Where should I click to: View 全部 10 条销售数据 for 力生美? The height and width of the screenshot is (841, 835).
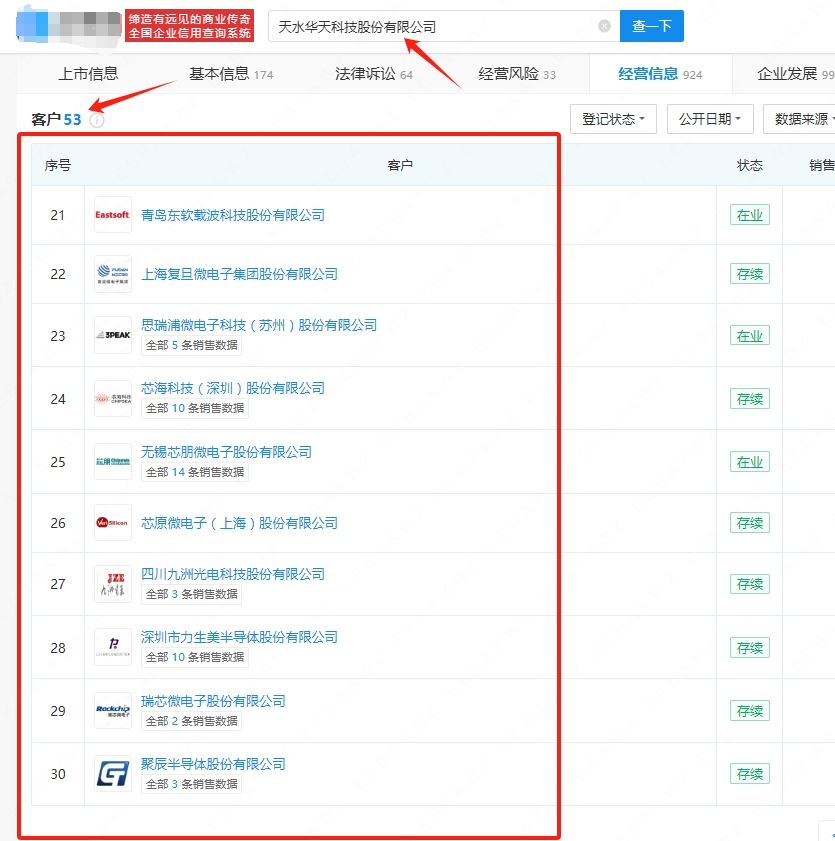195,656
